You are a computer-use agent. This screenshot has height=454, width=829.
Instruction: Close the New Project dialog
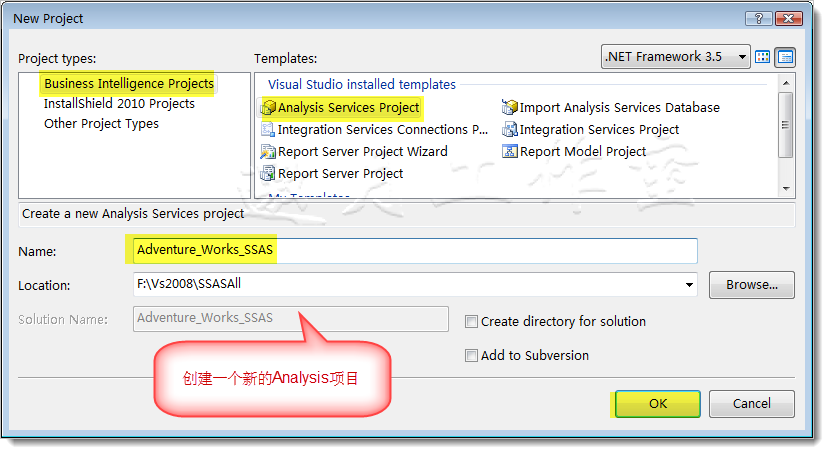[789, 18]
